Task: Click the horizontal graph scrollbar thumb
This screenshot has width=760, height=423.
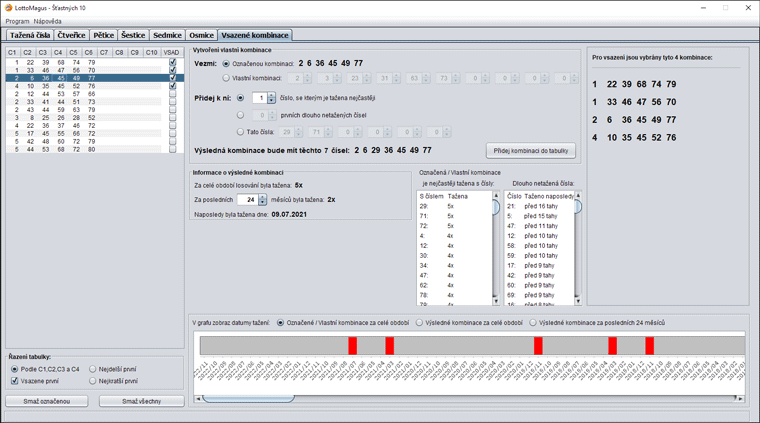Action: click(x=248, y=399)
